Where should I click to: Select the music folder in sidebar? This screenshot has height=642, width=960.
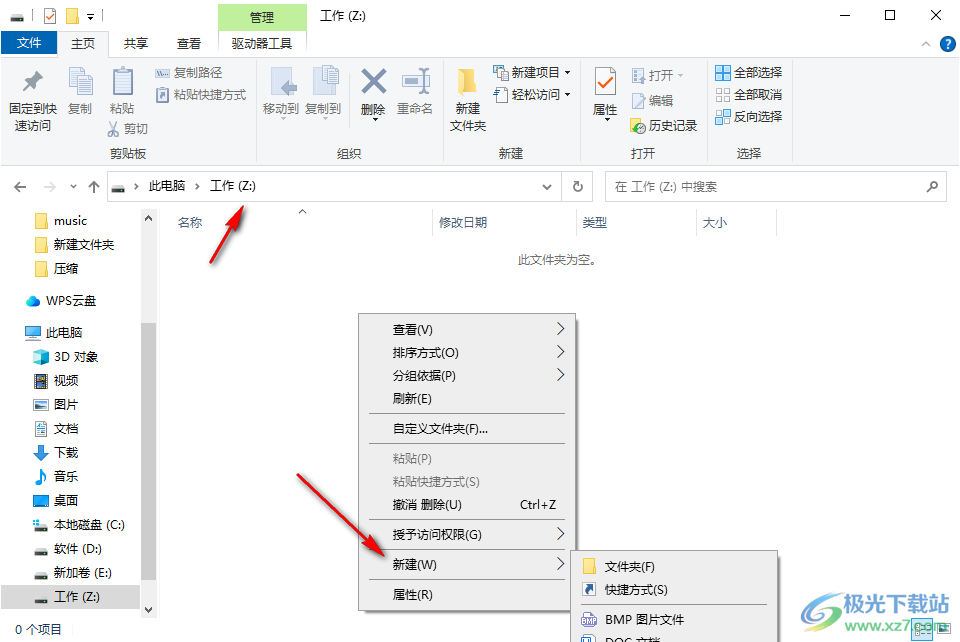[x=70, y=221]
